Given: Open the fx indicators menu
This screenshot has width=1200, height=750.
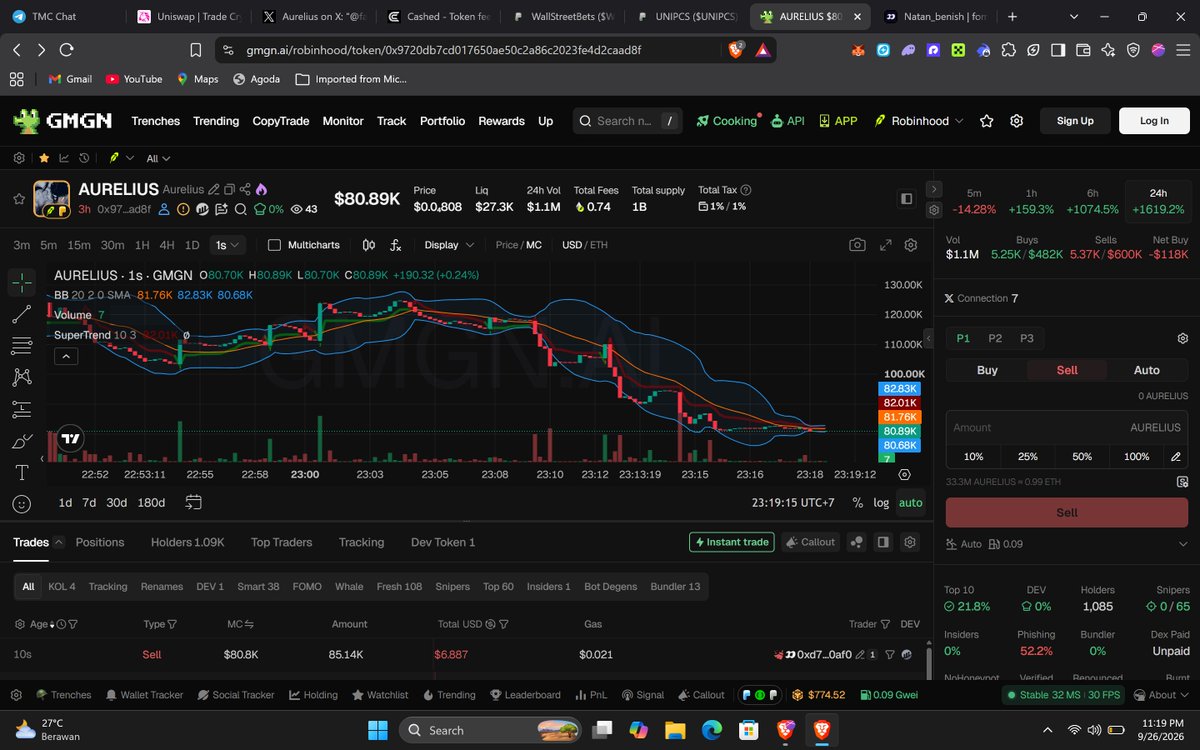Looking at the screenshot, I should (x=395, y=245).
